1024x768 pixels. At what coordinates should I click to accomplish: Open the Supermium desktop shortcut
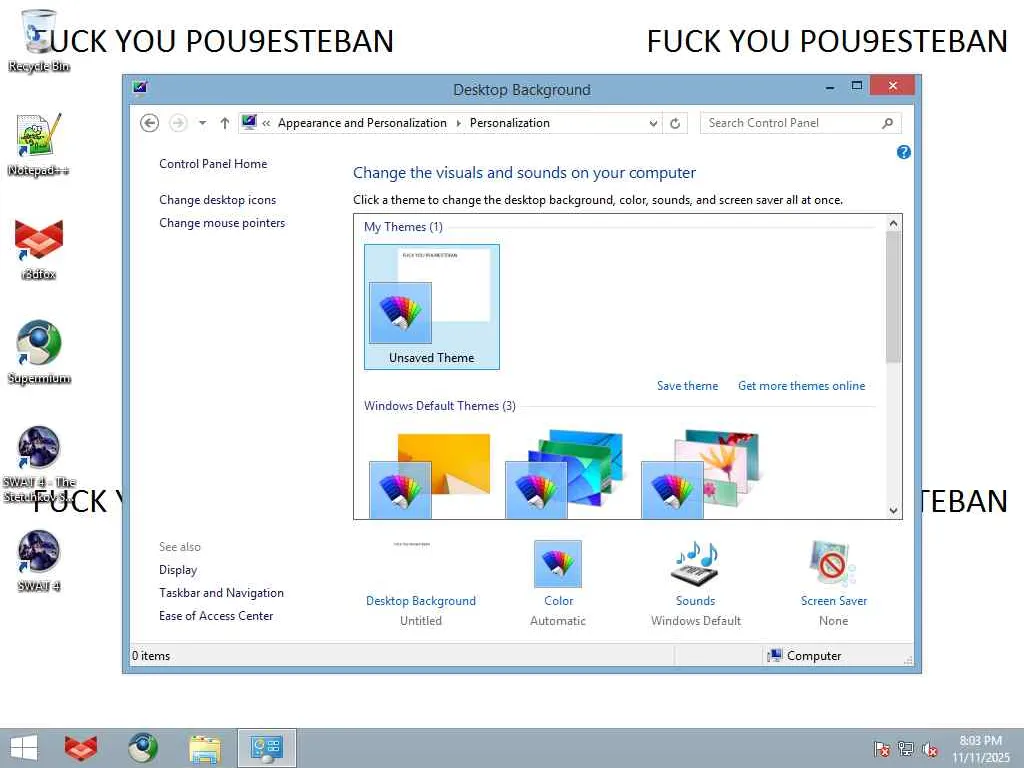click(x=39, y=353)
